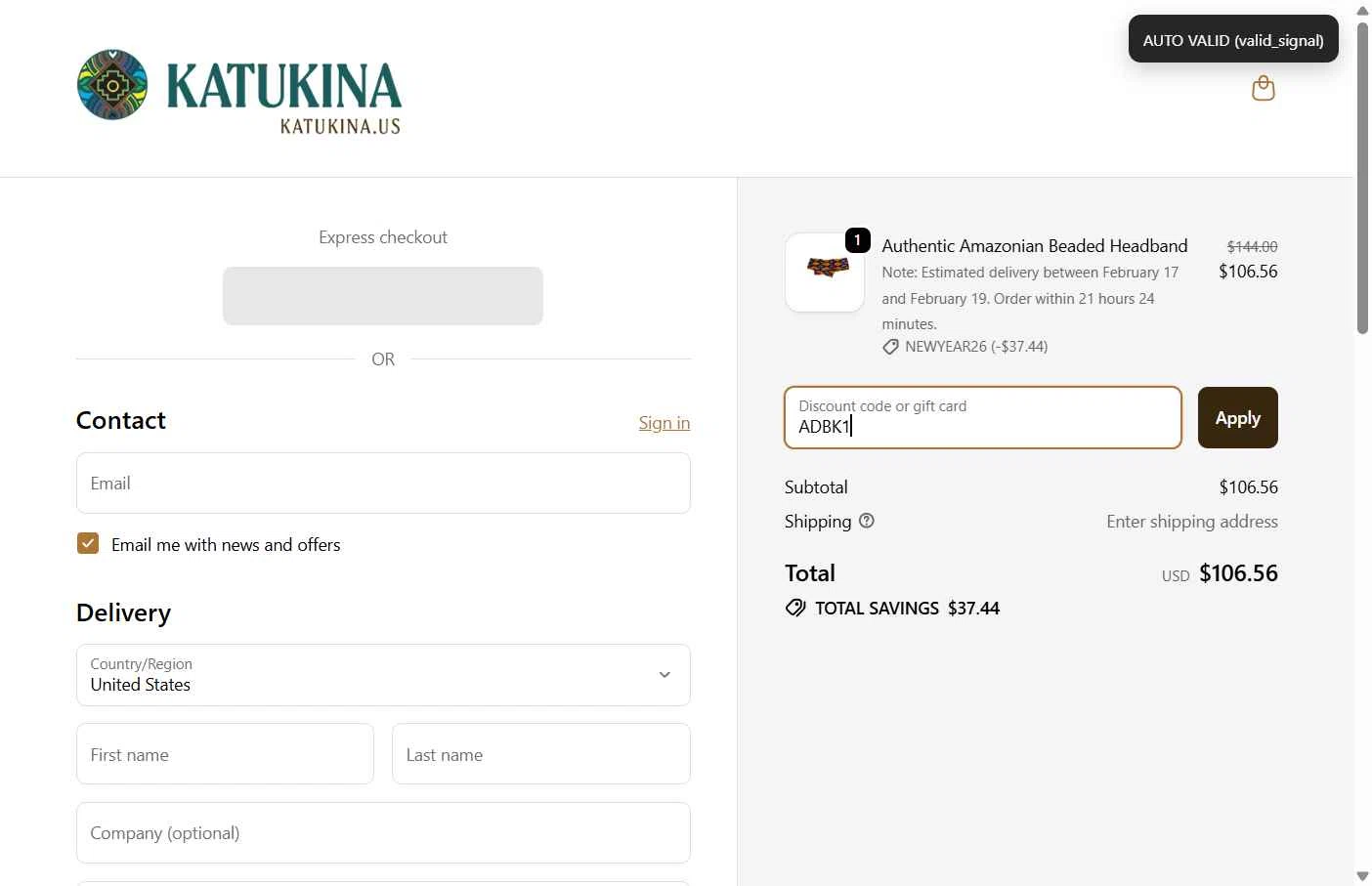Click the Katukina logo
The width and height of the screenshot is (1372, 886).
click(239, 91)
